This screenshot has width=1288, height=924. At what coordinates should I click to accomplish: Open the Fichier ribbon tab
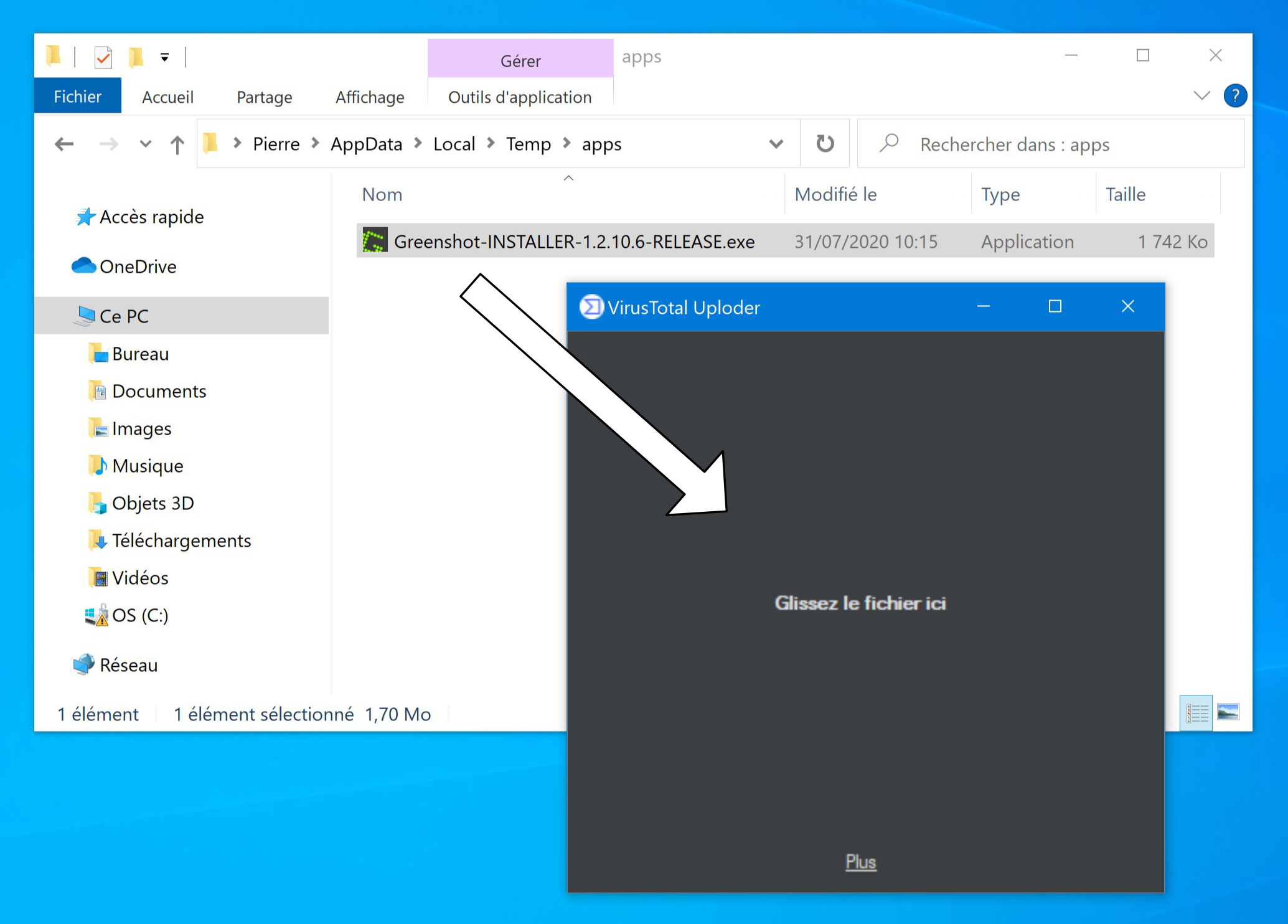78,97
